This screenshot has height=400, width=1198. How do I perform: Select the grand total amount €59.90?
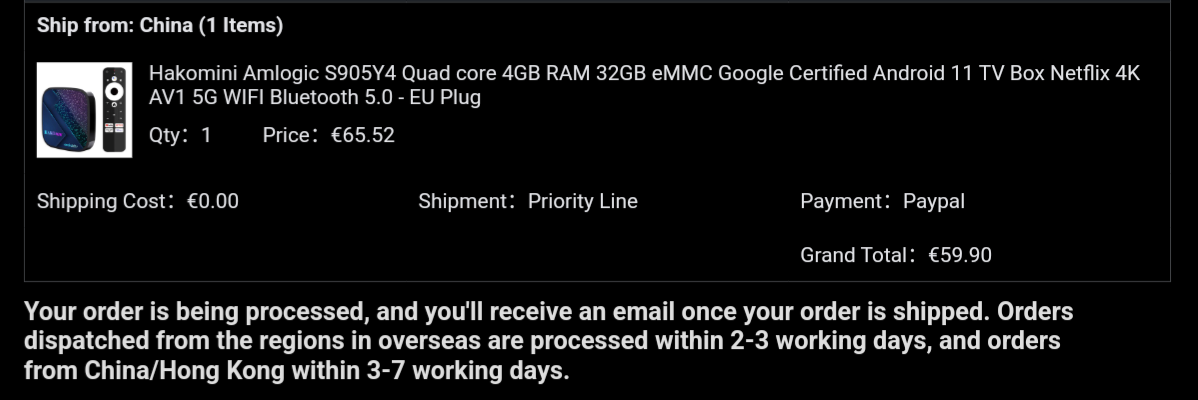[960, 255]
